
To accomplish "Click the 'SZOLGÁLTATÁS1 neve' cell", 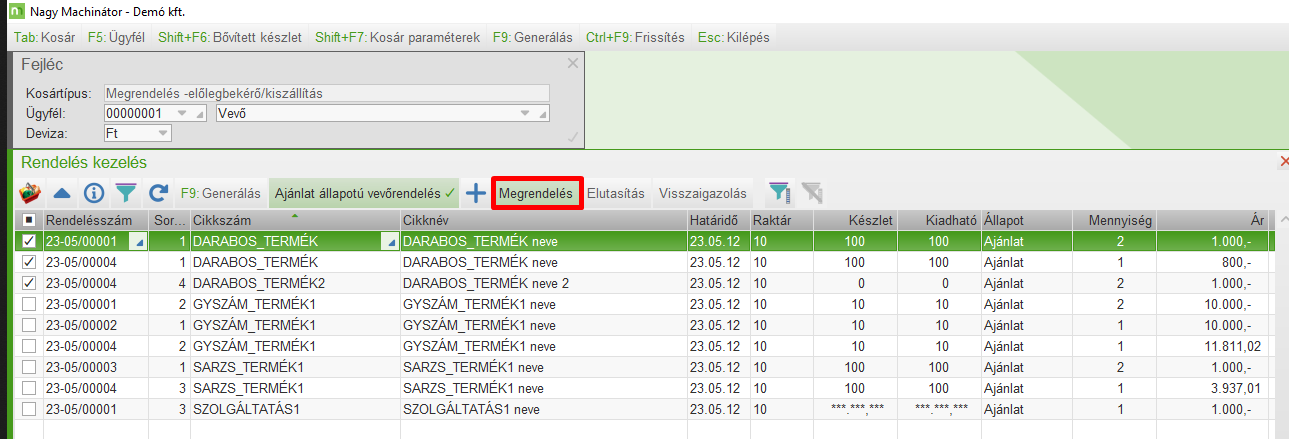I will point(544,409).
